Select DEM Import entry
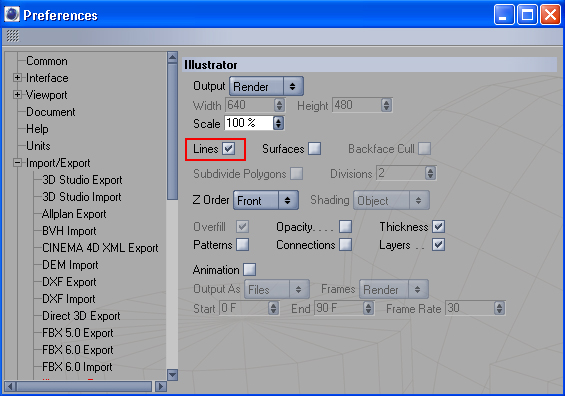Image resolution: width=565 pixels, height=396 pixels. [70, 265]
